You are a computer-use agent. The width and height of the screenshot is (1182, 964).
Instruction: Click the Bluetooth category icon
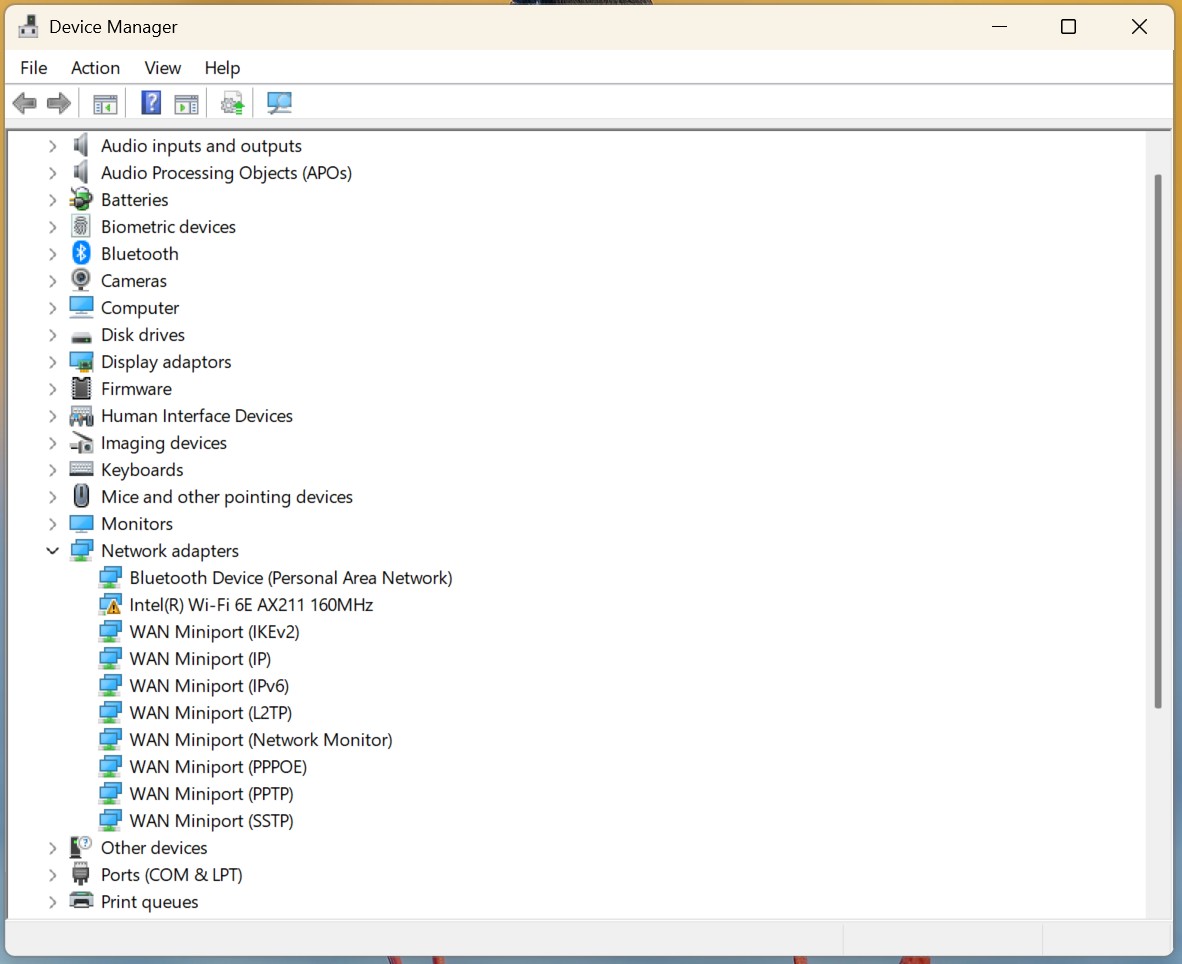tap(80, 253)
